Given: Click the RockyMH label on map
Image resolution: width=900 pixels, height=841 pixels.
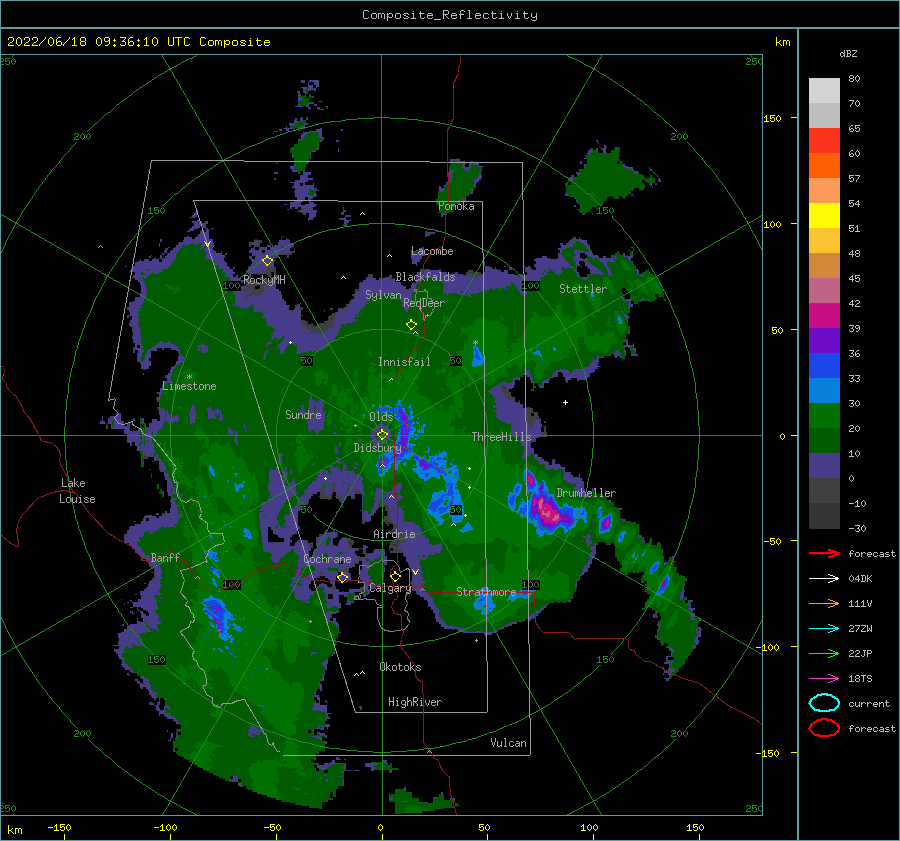Looking at the screenshot, I should [x=264, y=280].
